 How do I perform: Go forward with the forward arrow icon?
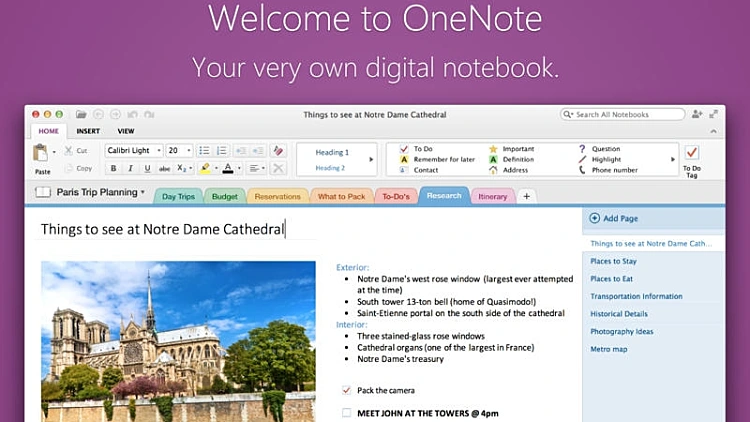115,114
